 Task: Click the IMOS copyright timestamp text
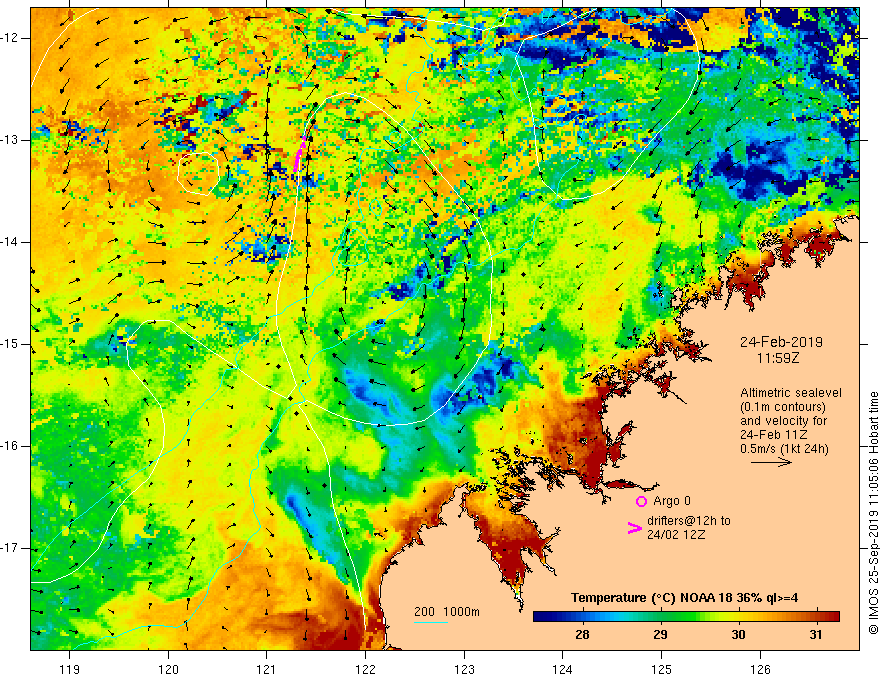873,513
